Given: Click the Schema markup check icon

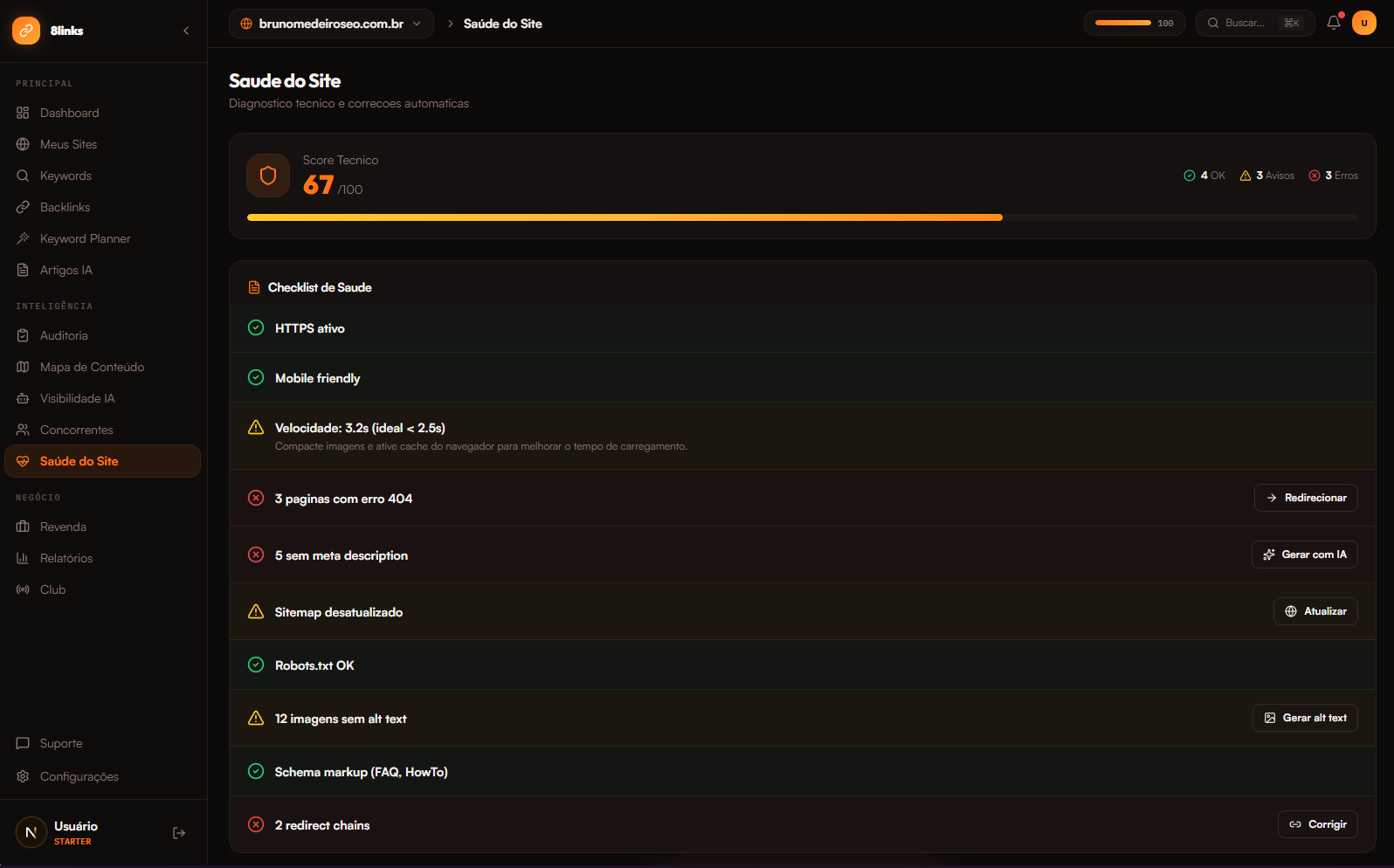Looking at the screenshot, I should click(x=256, y=771).
